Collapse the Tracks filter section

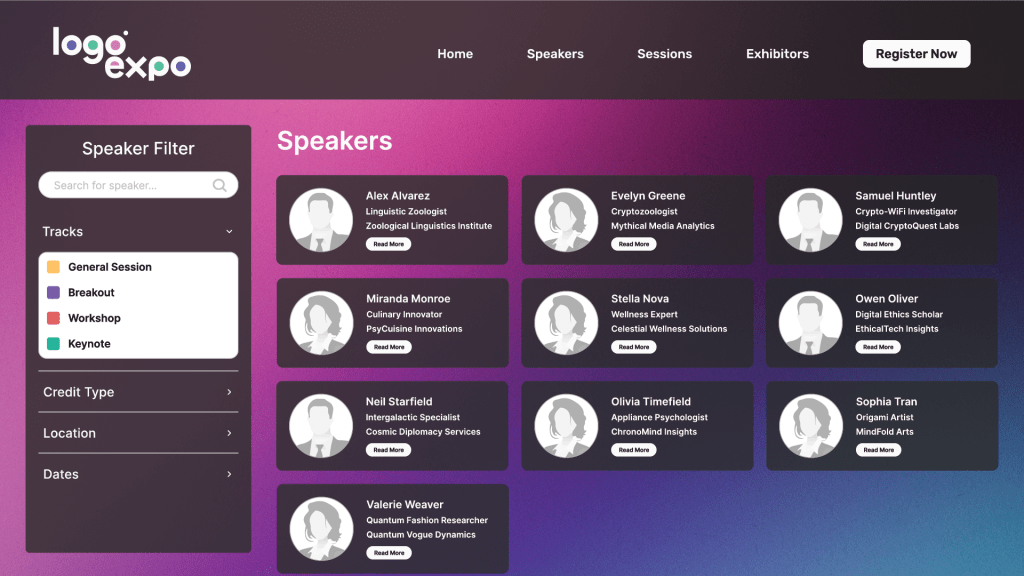(x=229, y=232)
